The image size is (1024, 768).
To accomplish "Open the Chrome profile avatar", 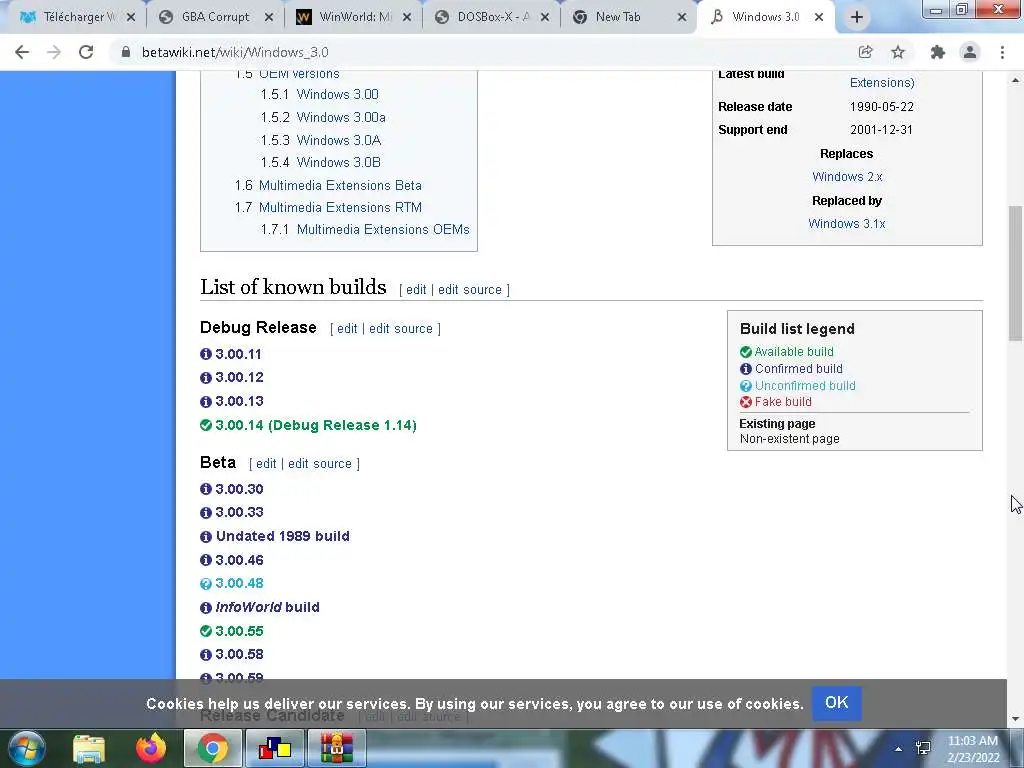I will pyautogui.click(x=970, y=52).
